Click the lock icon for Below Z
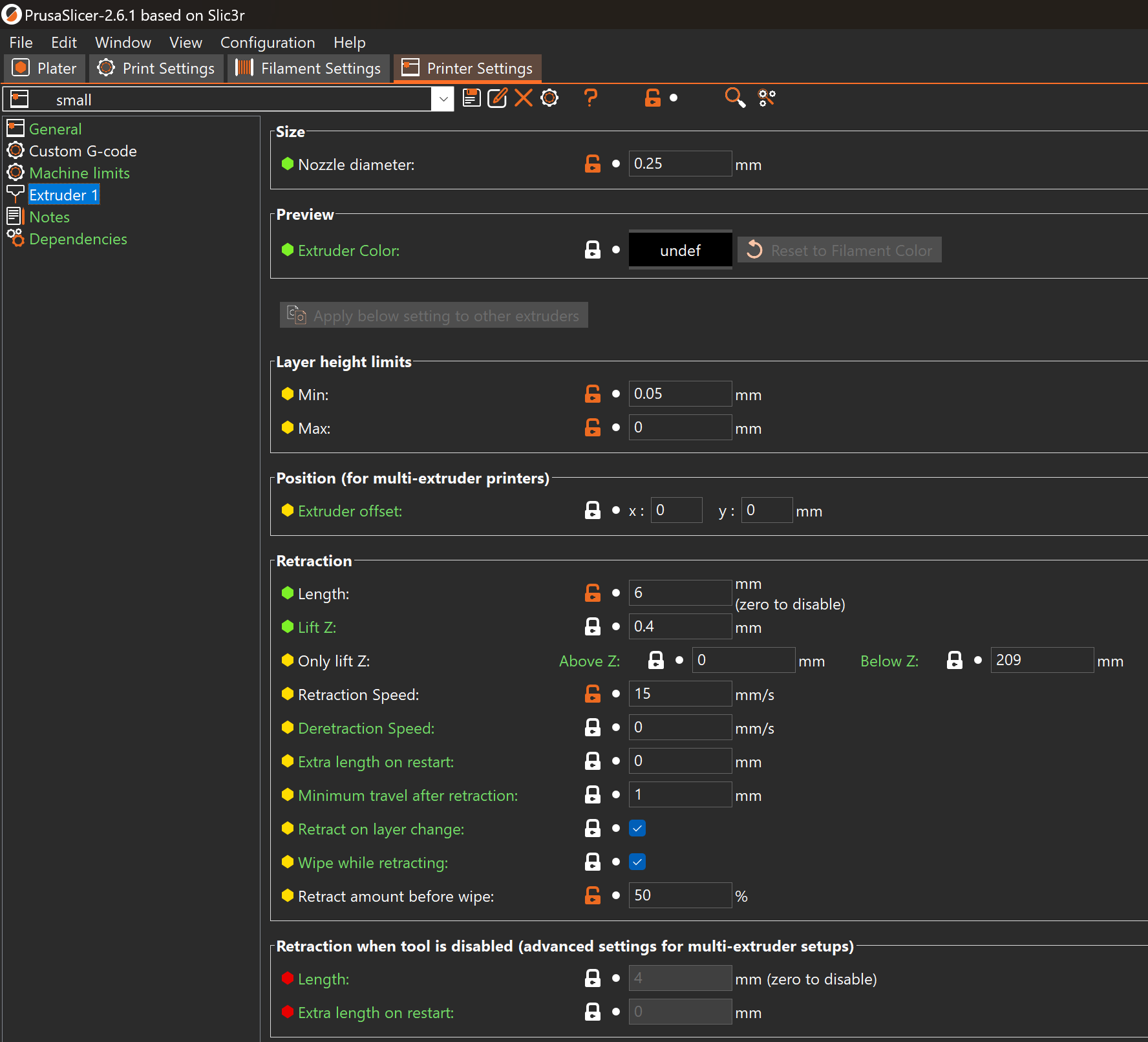 (955, 660)
